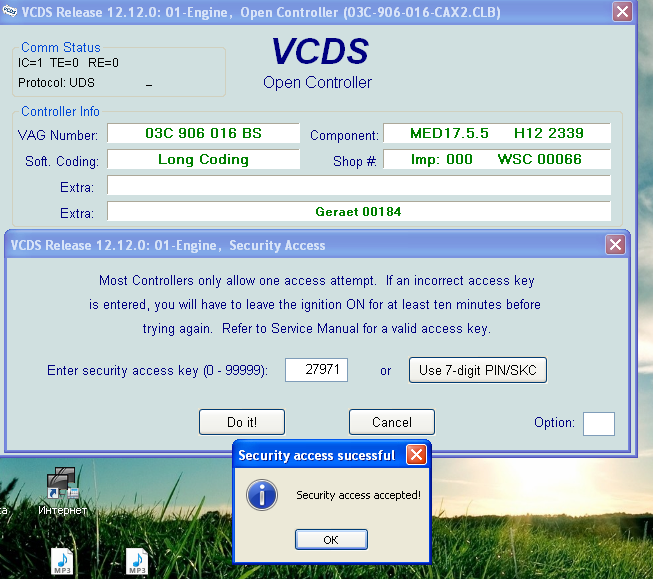
Task: Cancel the Security Access dialog
Action: (392, 422)
